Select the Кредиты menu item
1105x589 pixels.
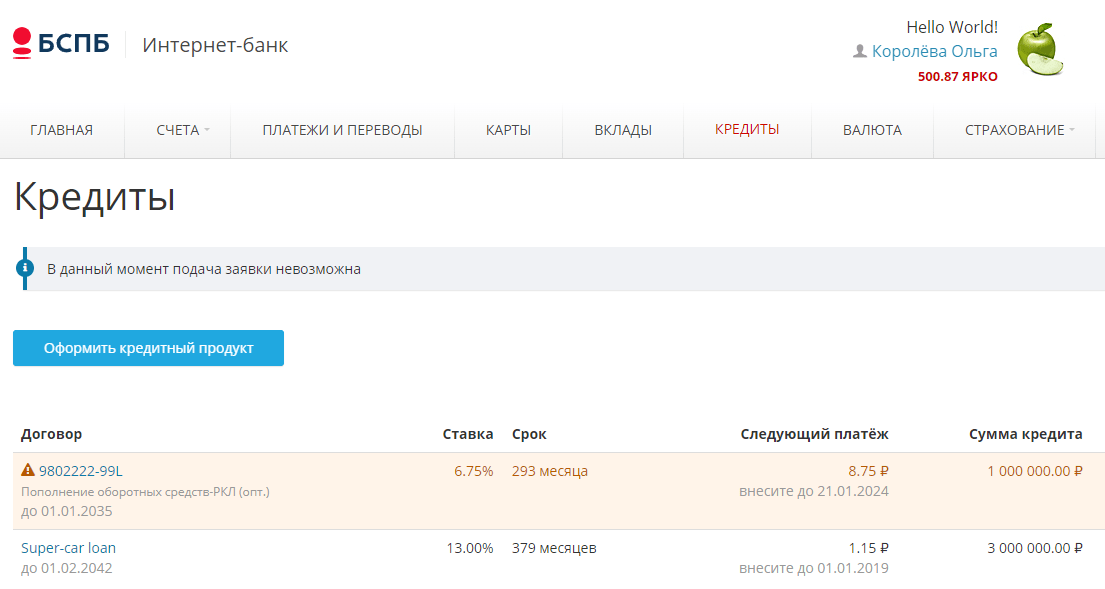[747, 130]
